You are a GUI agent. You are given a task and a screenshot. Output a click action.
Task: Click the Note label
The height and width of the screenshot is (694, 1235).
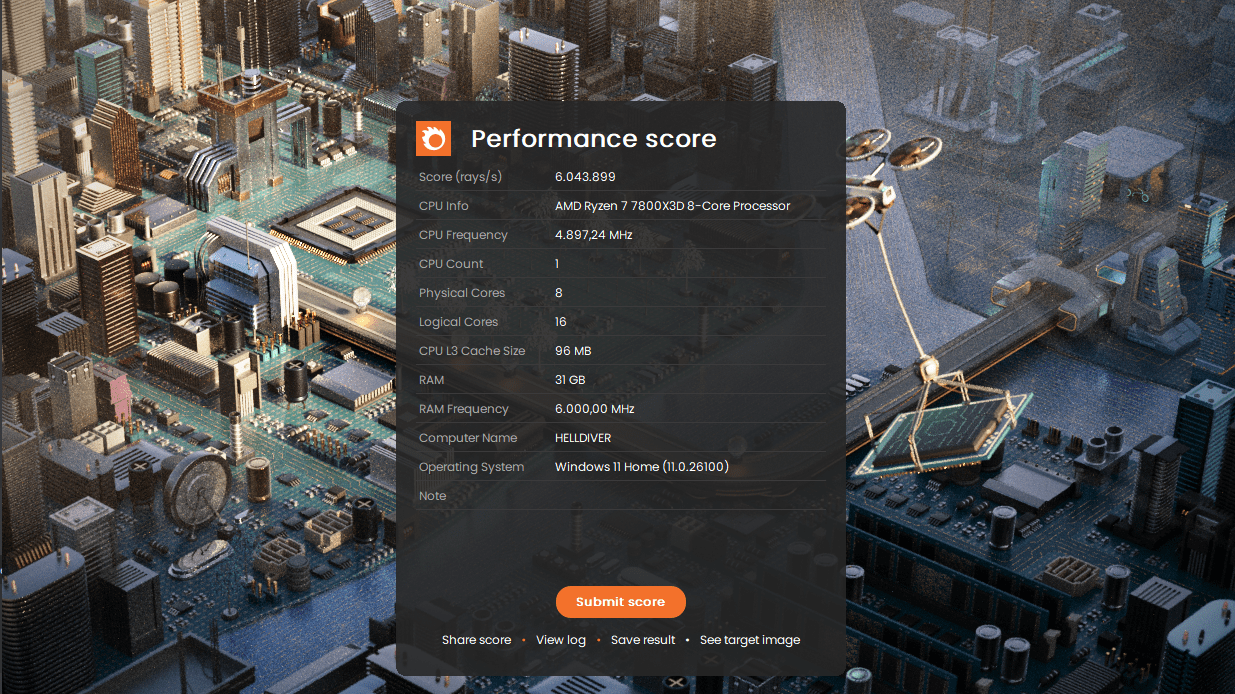pyautogui.click(x=433, y=496)
